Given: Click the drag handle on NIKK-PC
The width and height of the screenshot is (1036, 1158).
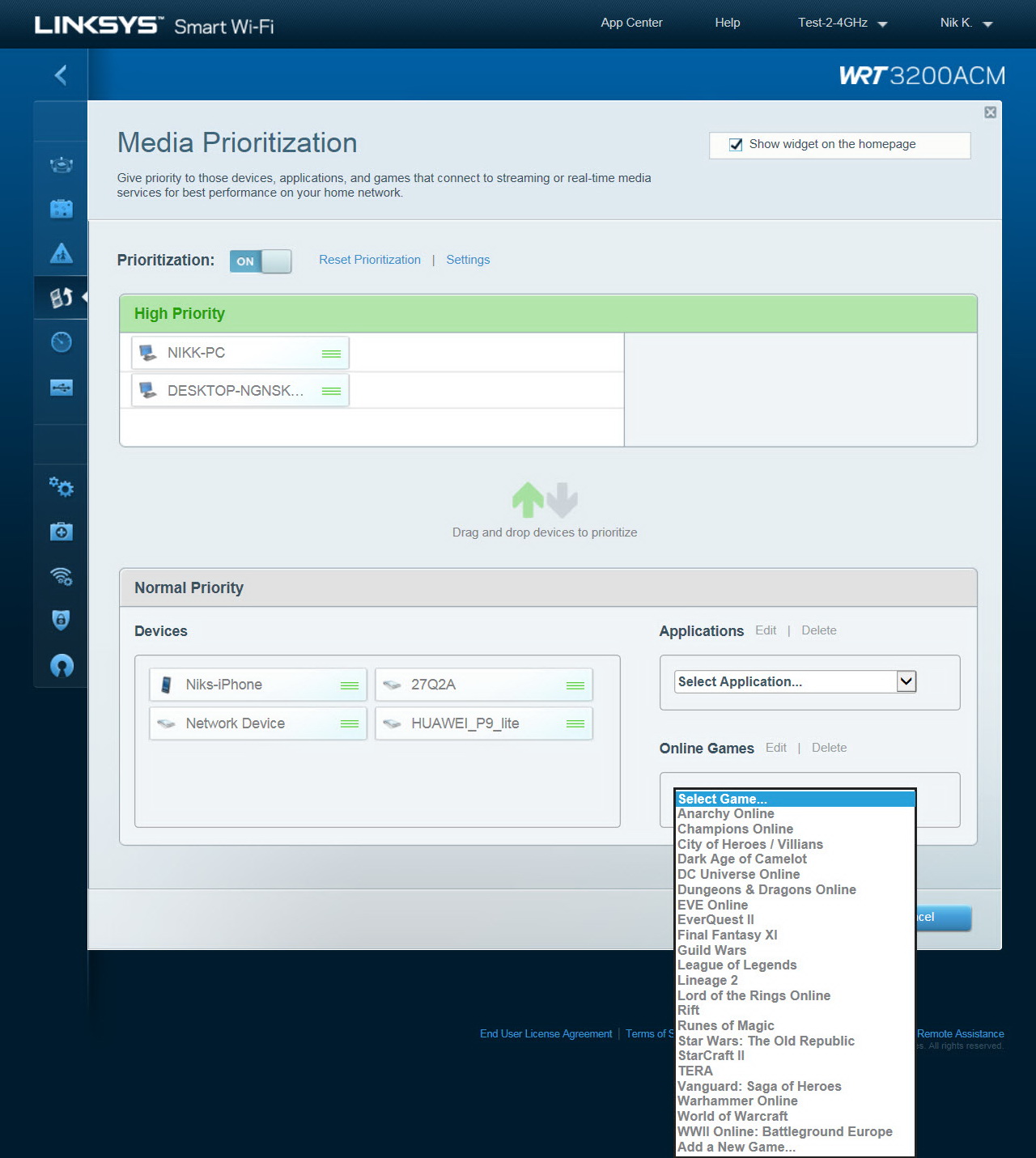Looking at the screenshot, I should (331, 354).
